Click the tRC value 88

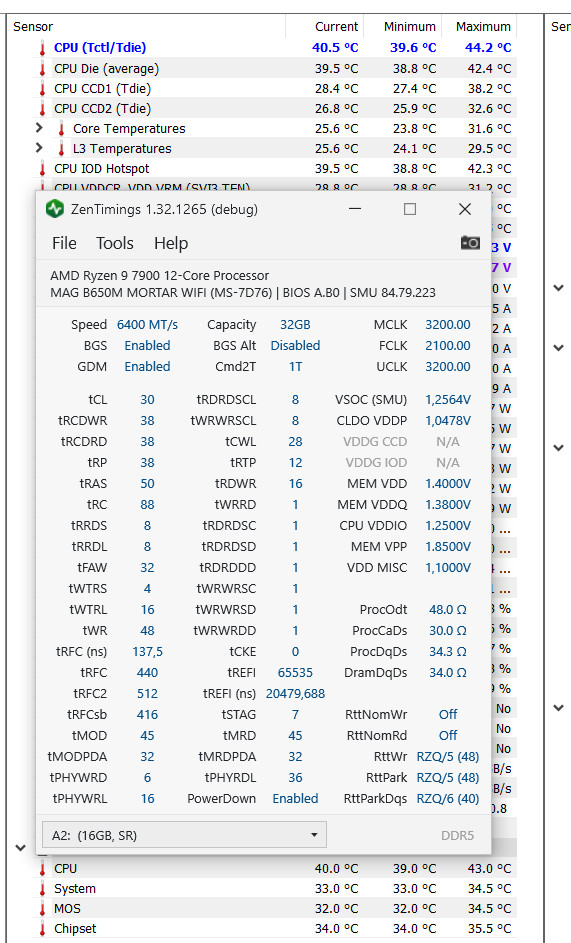[x=147, y=505]
